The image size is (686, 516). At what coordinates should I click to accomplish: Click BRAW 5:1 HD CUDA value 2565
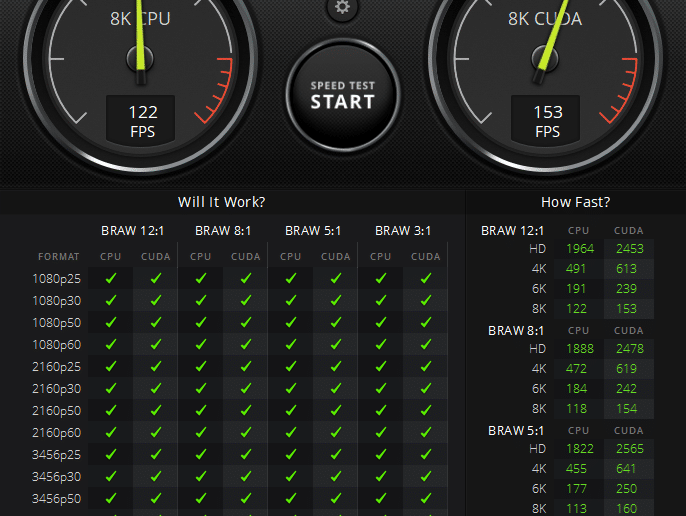tap(630, 449)
